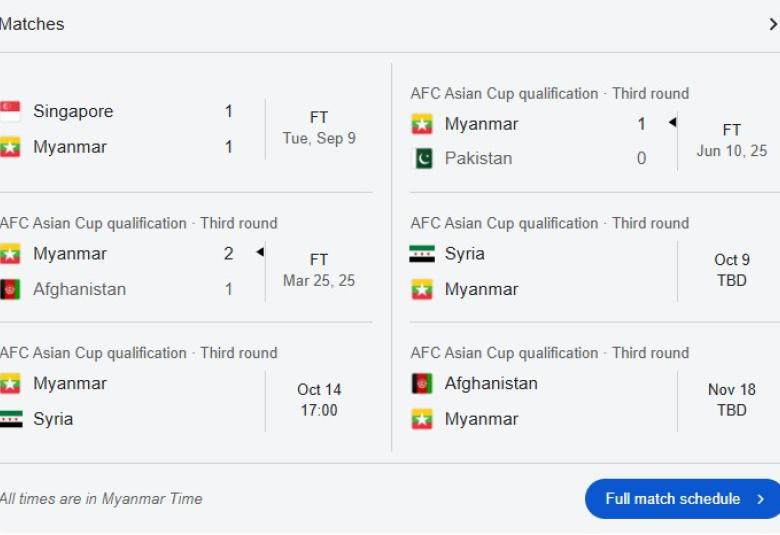The width and height of the screenshot is (780, 535).
Task: Click Myanmar flag under Singapore
Action: [x=11, y=147]
